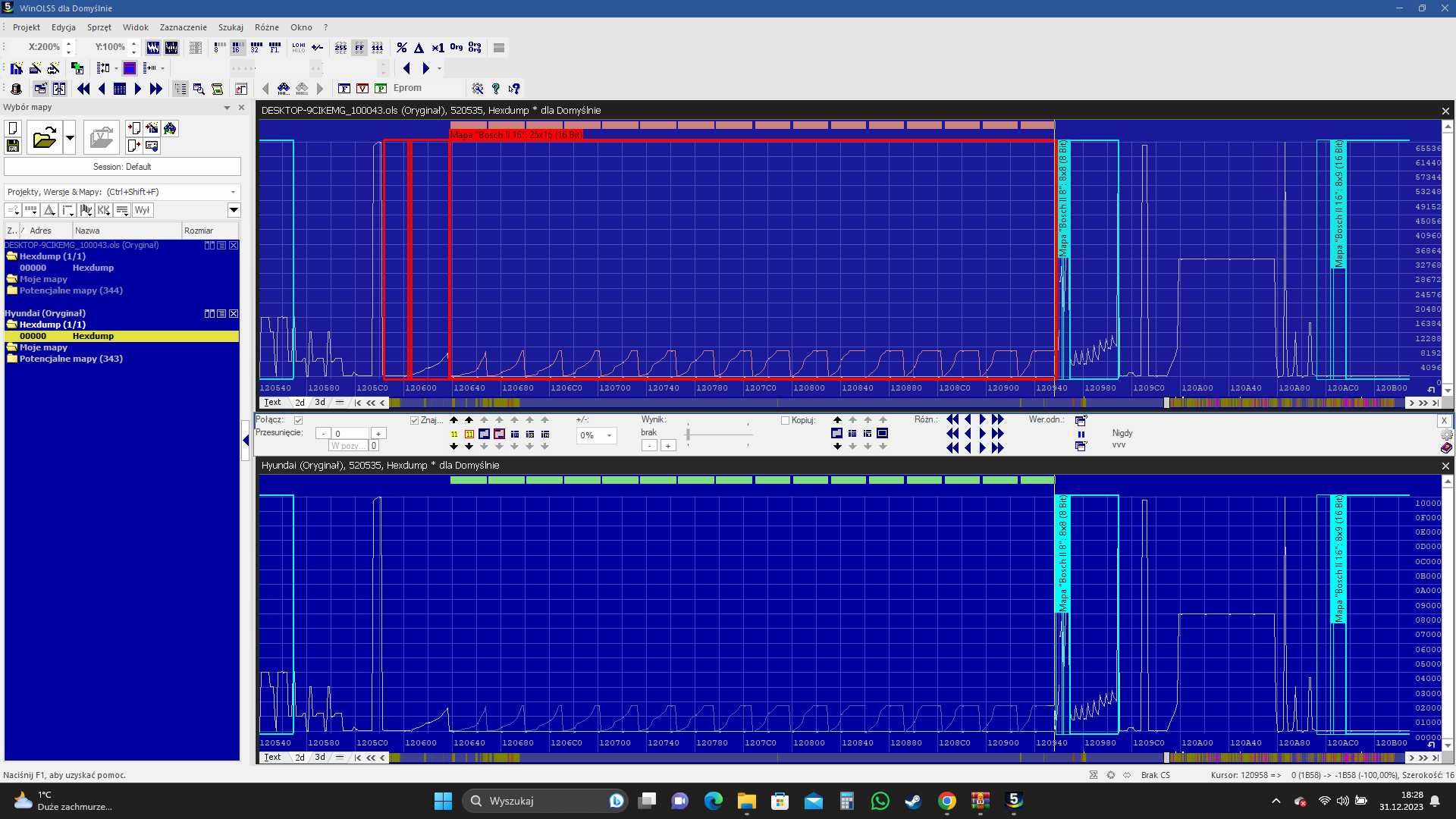This screenshot has width=1456, height=819.
Task: Switch top hexdump to 3d view tab
Action: coord(320,403)
